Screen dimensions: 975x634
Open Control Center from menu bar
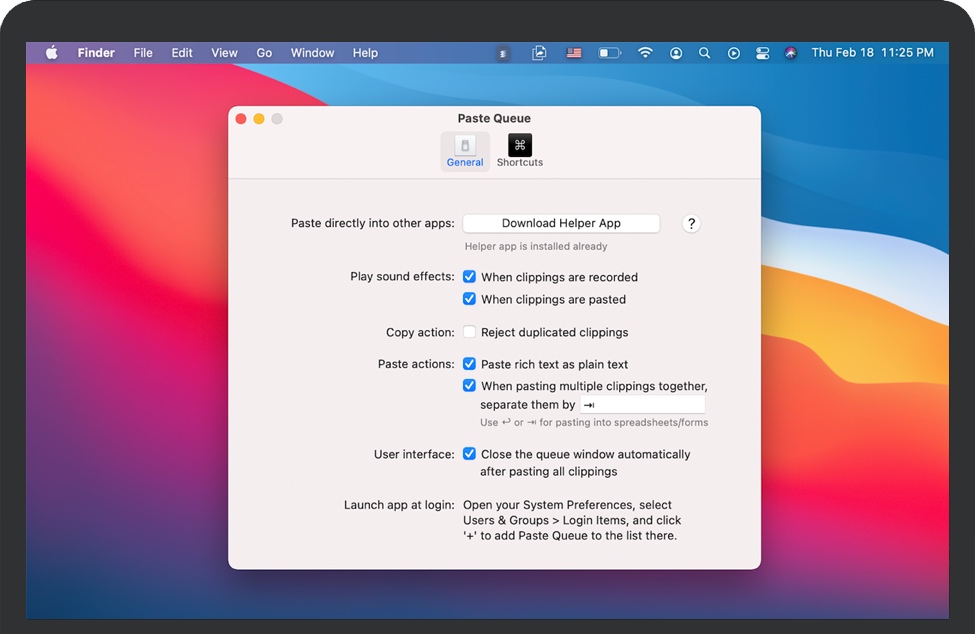coord(762,53)
